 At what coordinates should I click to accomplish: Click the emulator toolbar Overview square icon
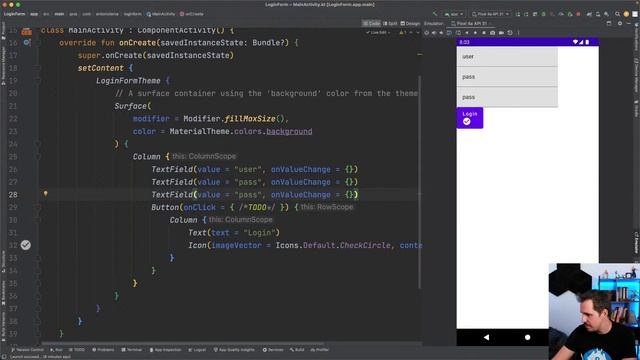point(484,33)
